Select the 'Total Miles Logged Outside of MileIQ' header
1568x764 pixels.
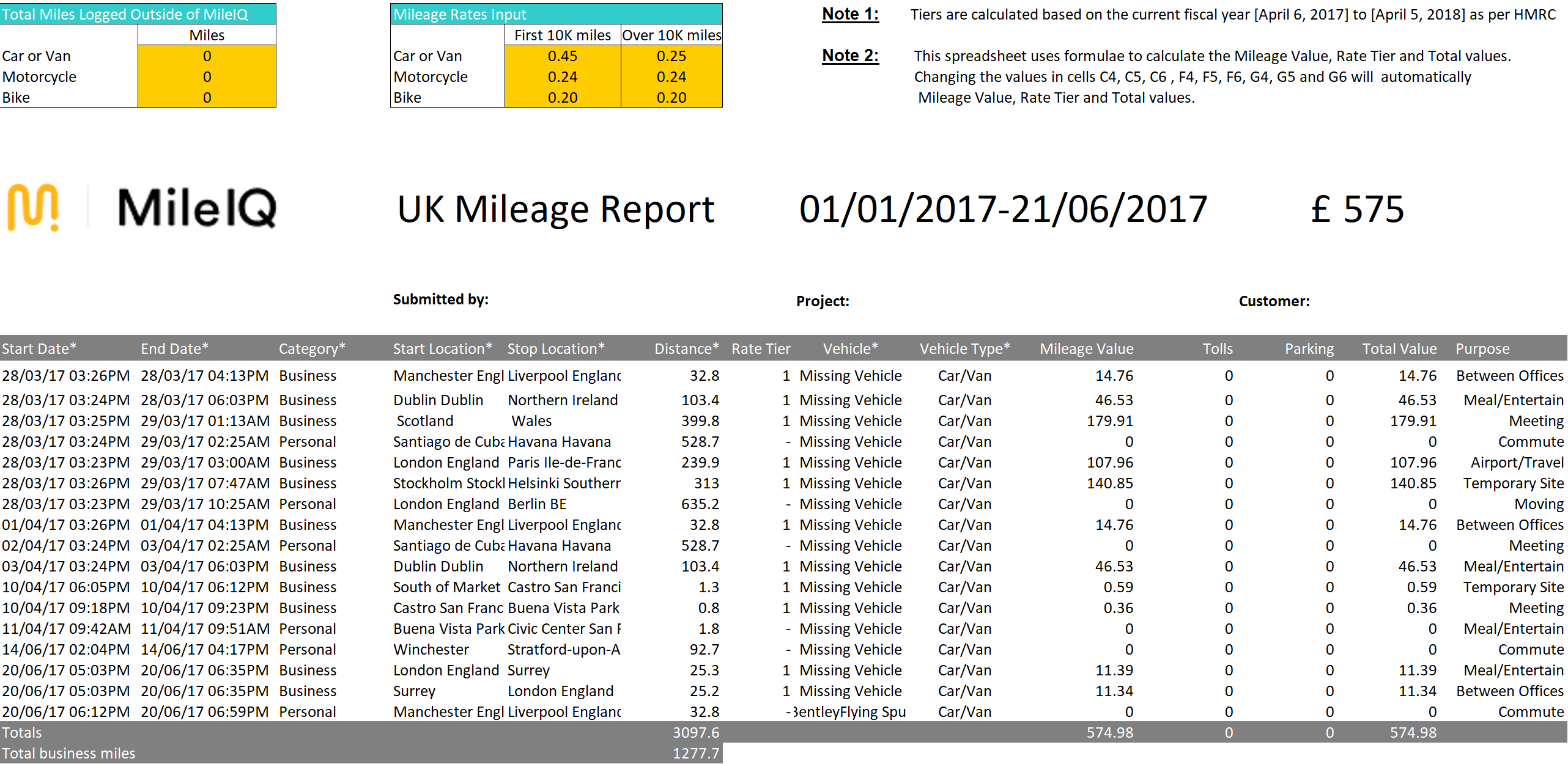pyautogui.click(x=138, y=14)
